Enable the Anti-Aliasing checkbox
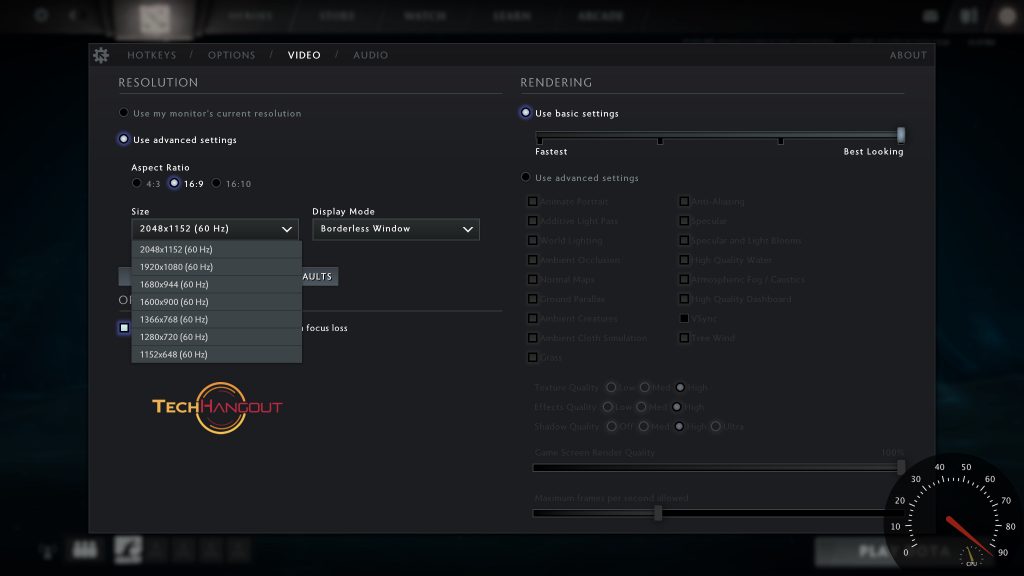This screenshot has width=1024, height=576. [x=684, y=201]
